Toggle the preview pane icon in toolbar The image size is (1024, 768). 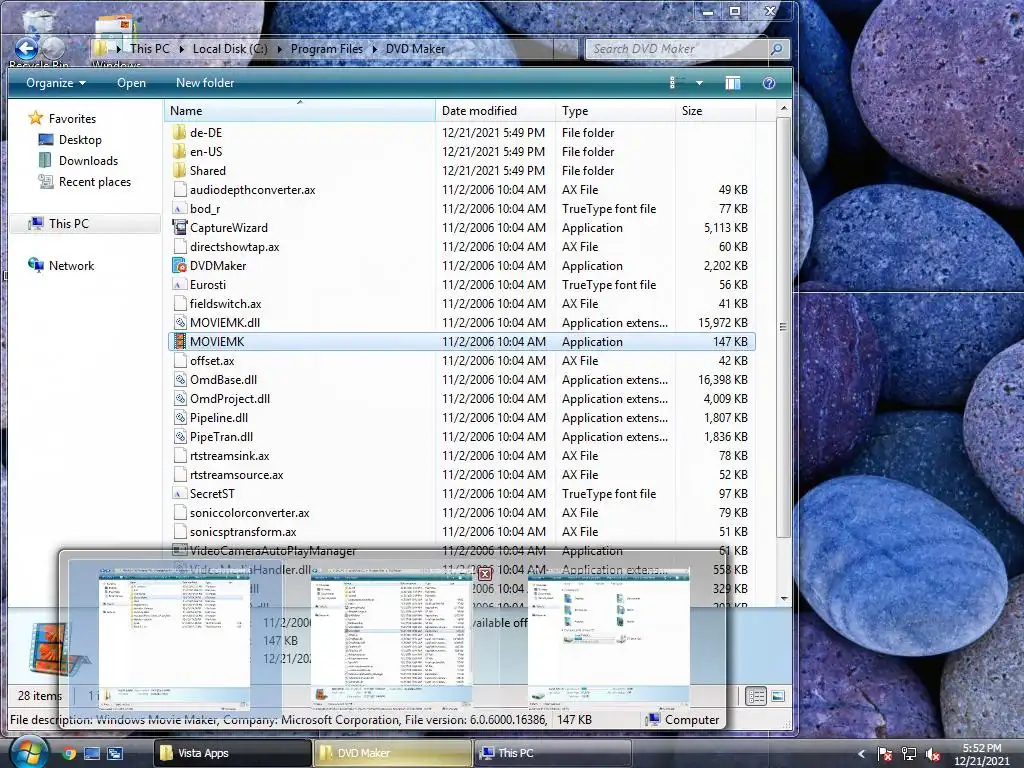pyautogui.click(x=733, y=83)
